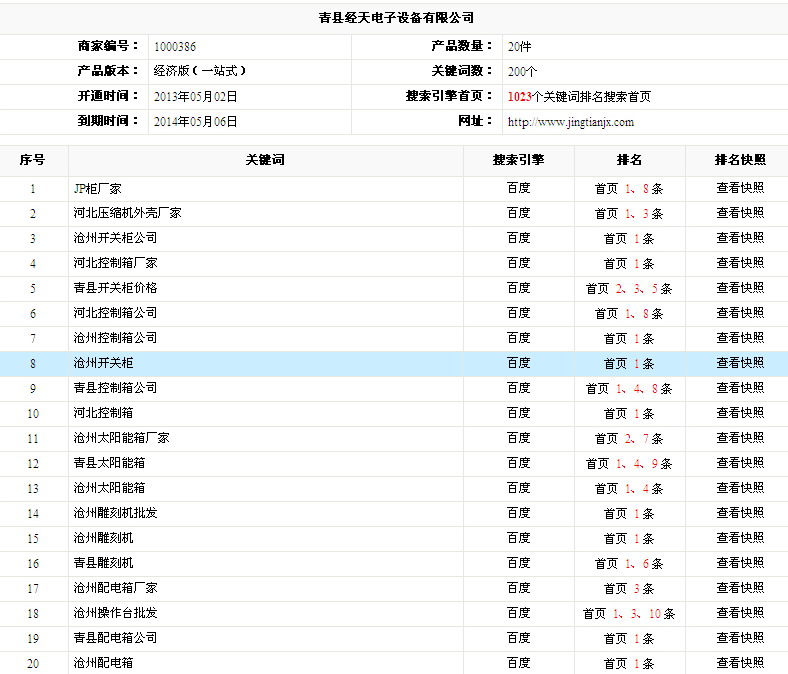Select keyword 沧州开关柜 in highlighted row 8
The width and height of the screenshot is (788, 674).
103,363
